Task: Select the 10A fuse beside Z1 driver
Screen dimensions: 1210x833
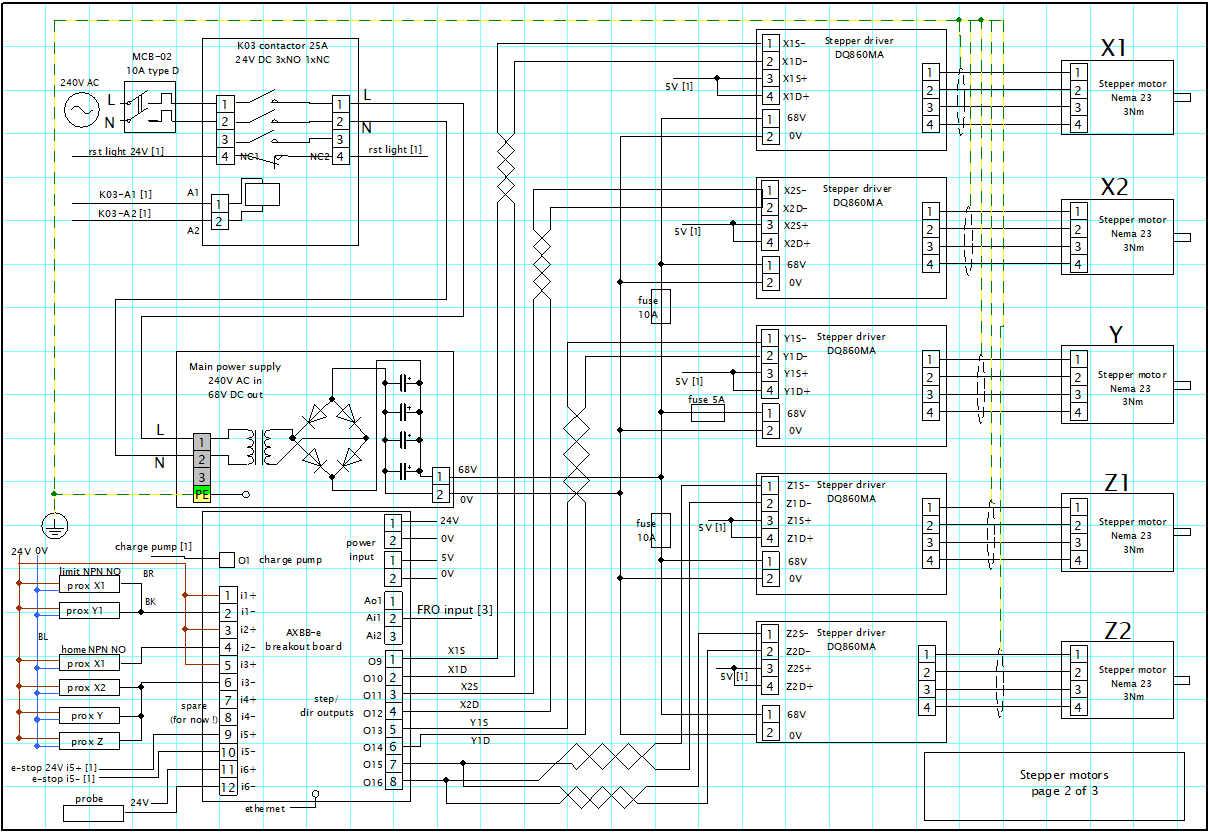Action: click(x=659, y=531)
